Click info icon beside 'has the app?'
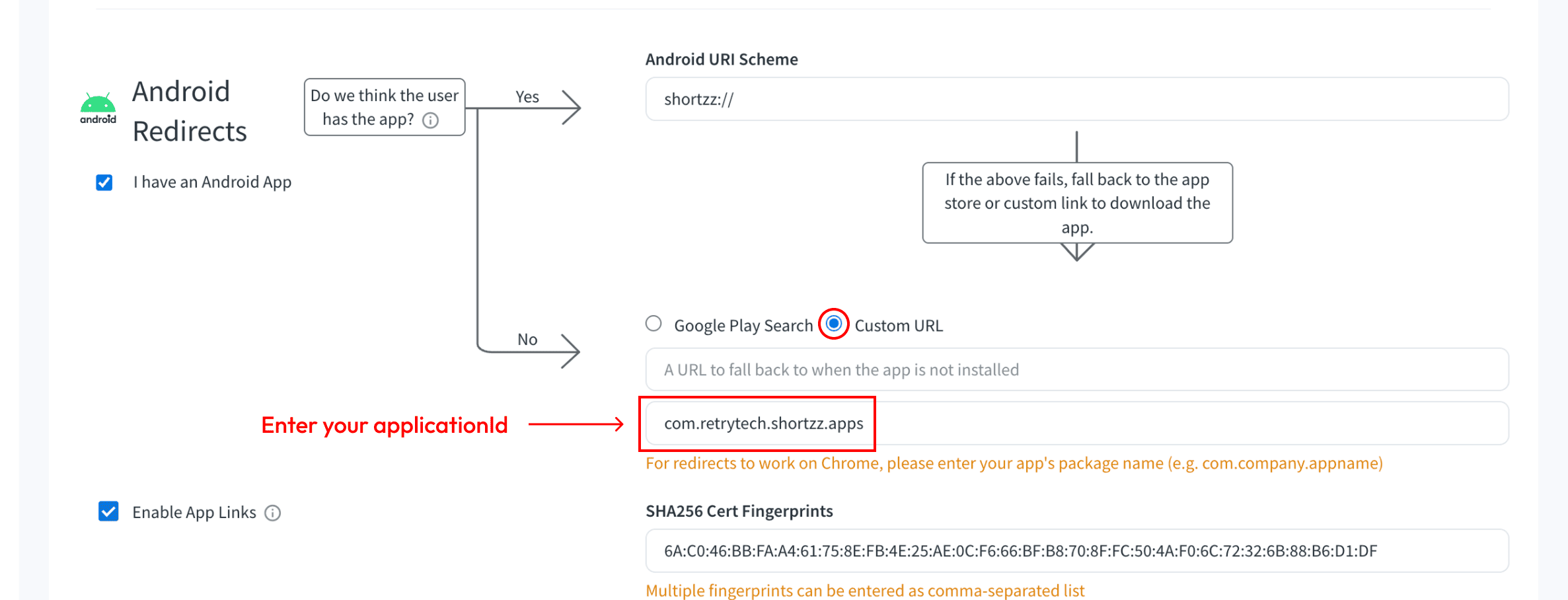The image size is (1568, 600). click(431, 120)
